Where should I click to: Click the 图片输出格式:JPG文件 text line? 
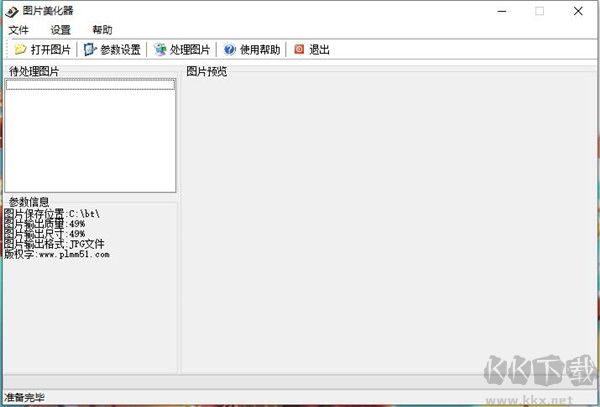pyautogui.click(x=54, y=244)
